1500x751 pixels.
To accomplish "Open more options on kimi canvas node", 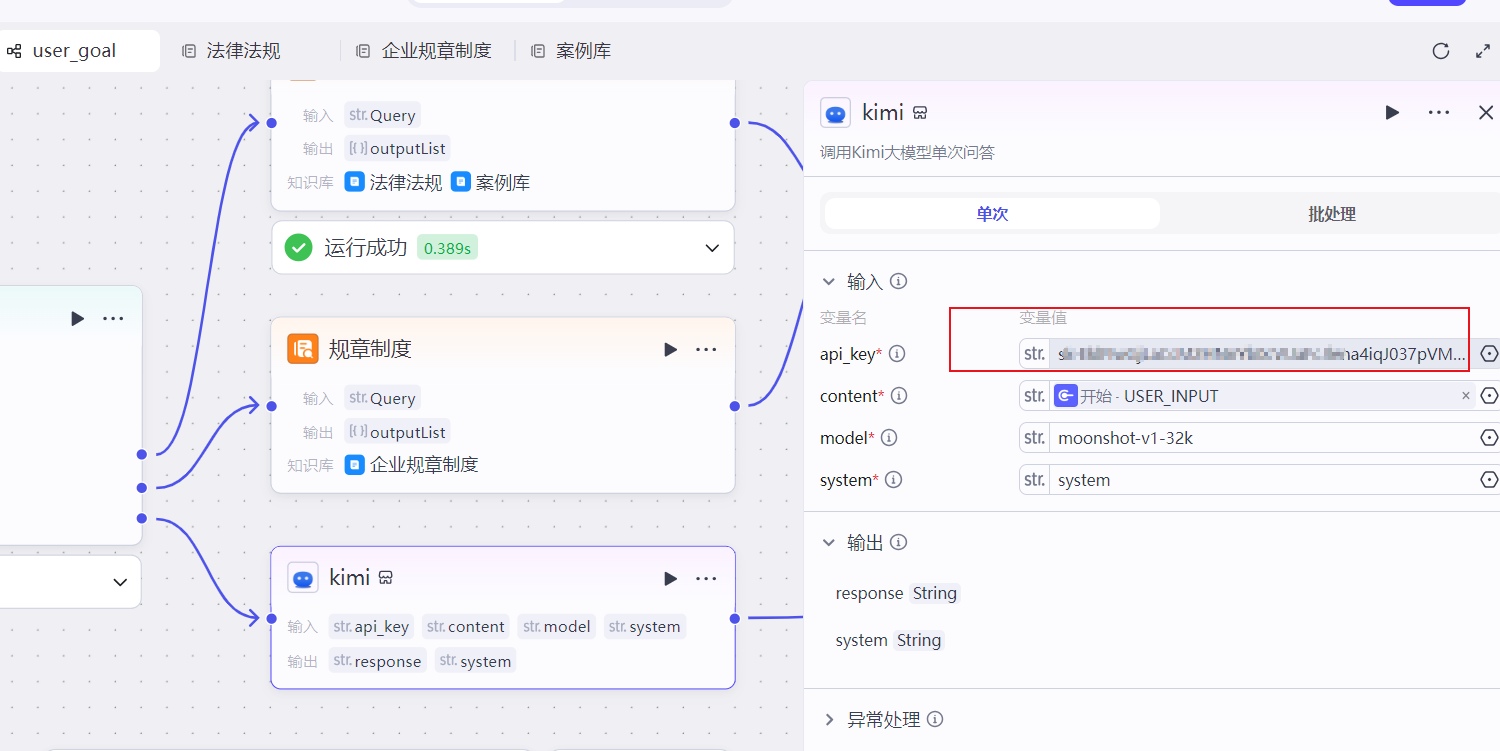I will point(706,578).
